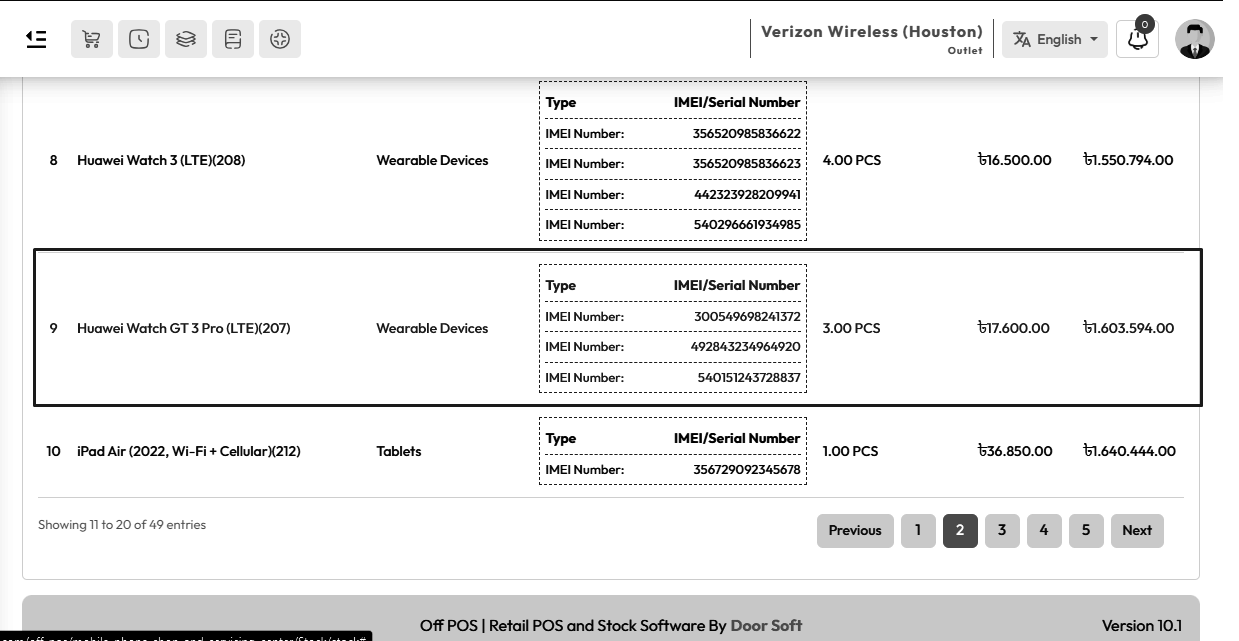Image resolution: width=1239 pixels, height=641 pixels.
Task: Click the fullscreen circle toolbar icon
Action: (280, 39)
